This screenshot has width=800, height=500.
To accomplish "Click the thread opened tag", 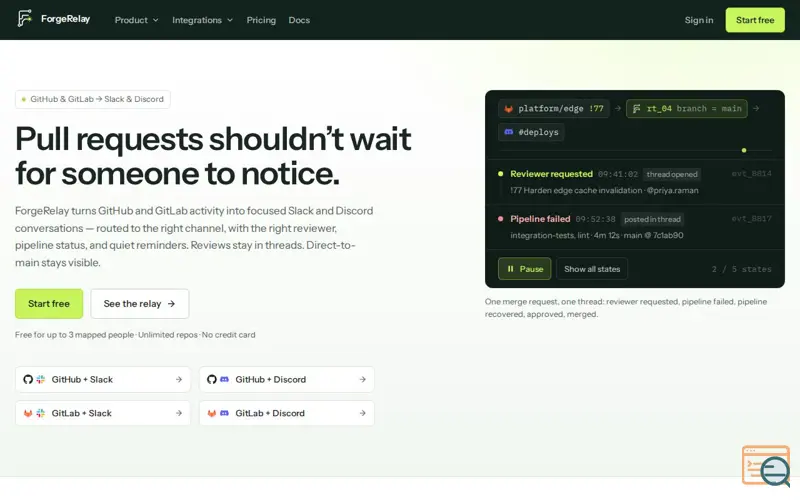I will pyautogui.click(x=671, y=174).
